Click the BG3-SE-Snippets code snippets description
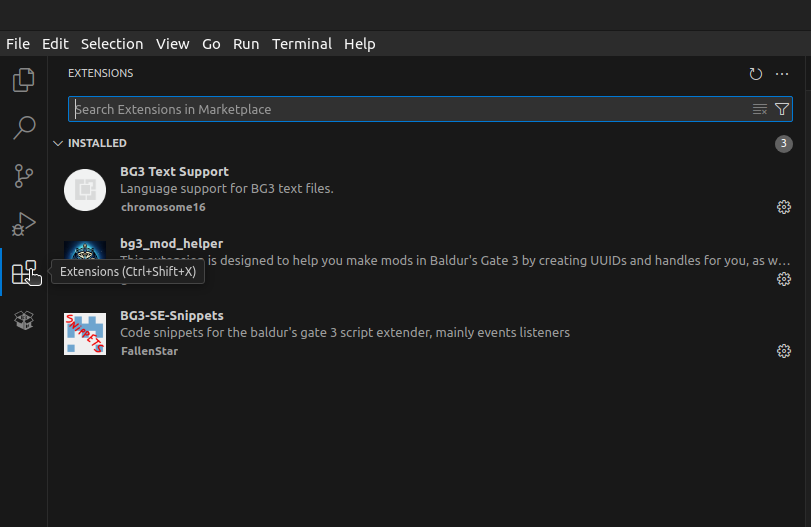The height and width of the screenshot is (527, 811). (345, 333)
